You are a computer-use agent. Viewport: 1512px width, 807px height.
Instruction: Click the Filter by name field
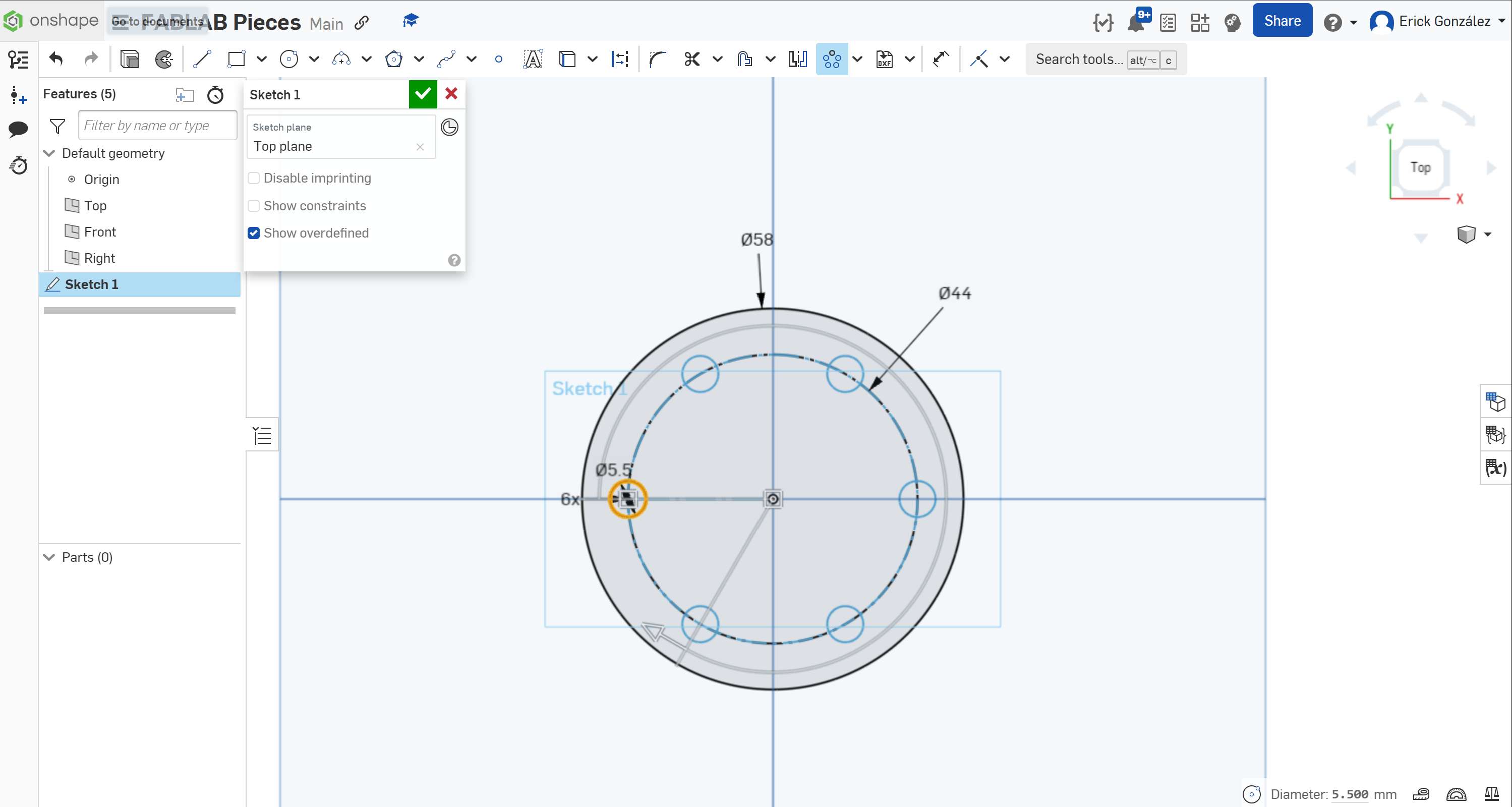coord(157,126)
